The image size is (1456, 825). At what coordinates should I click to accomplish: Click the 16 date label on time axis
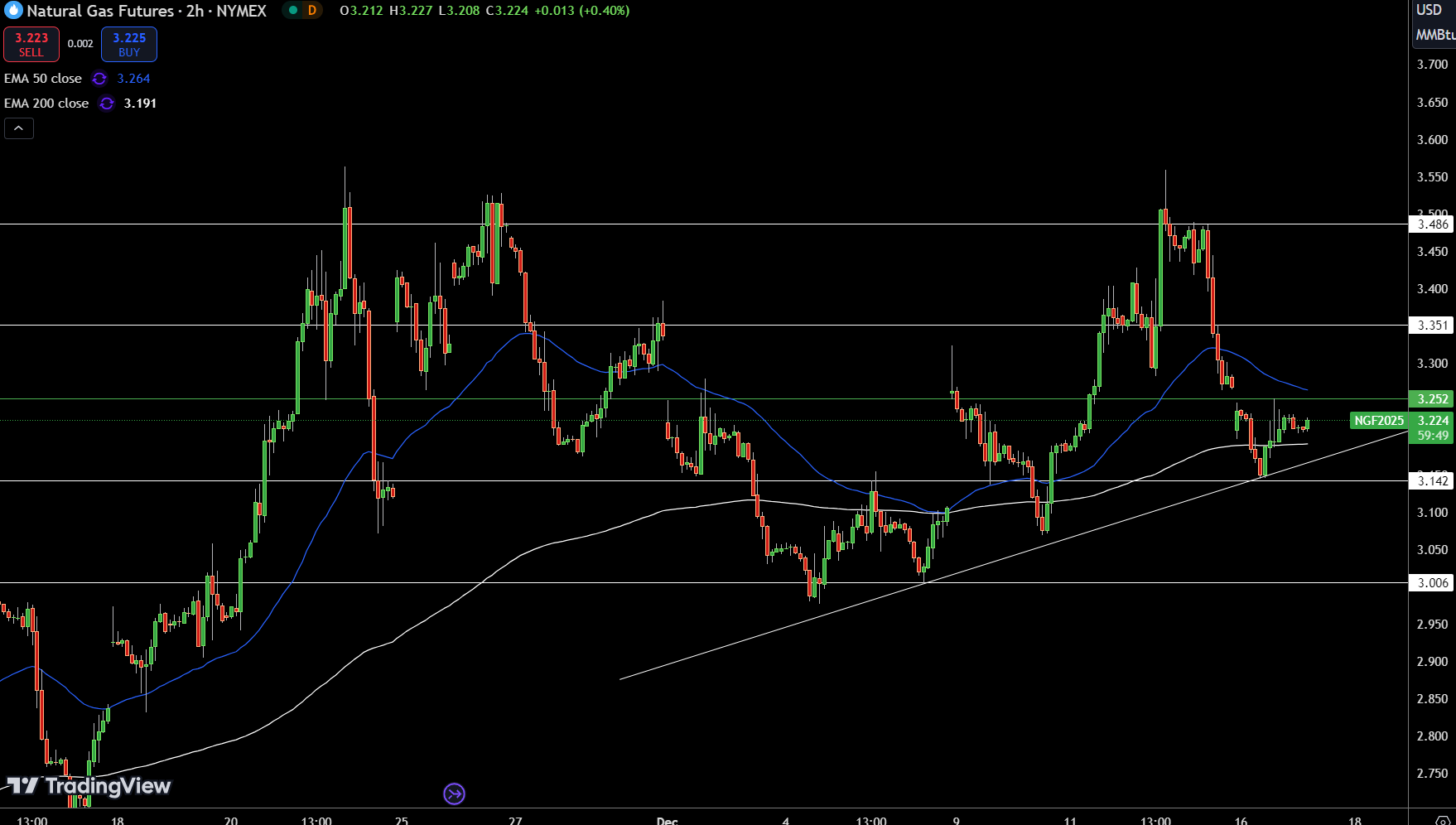(1241, 821)
